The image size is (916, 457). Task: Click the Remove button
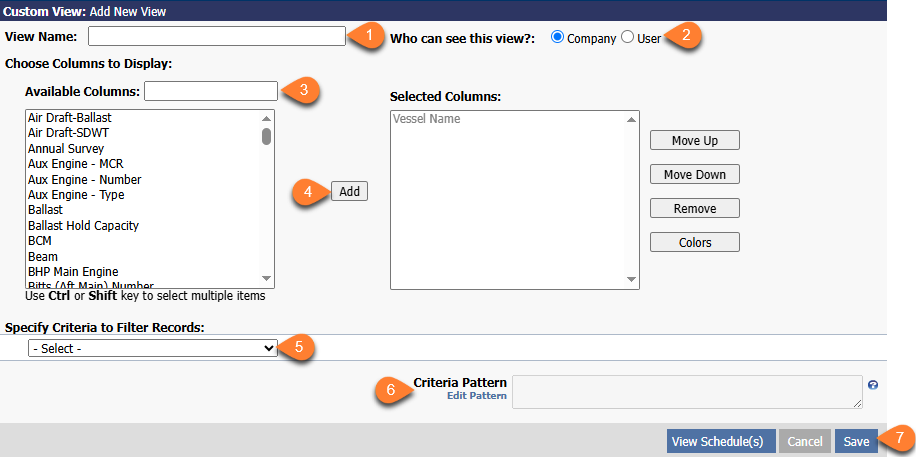(694, 208)
